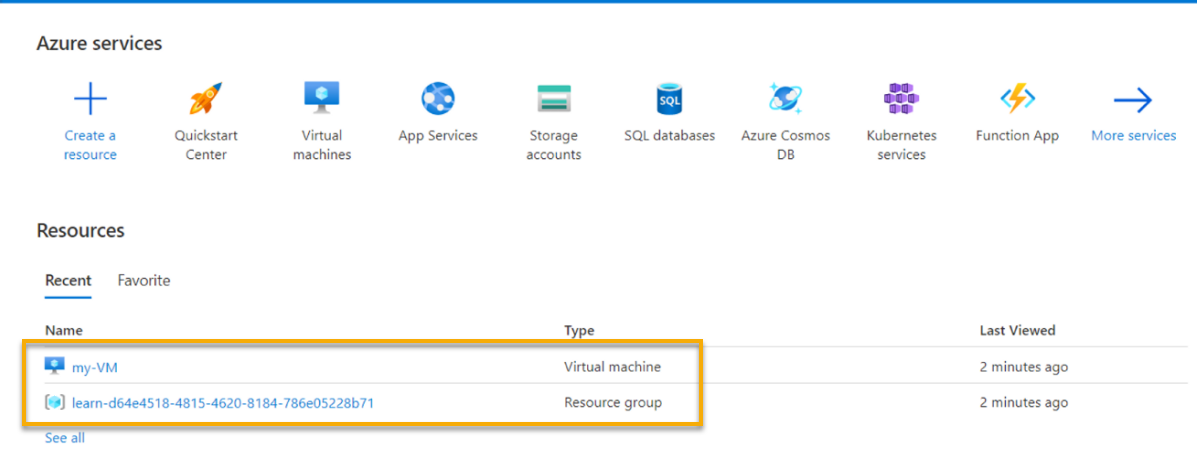The width and height of the screenshot is (1197, 476).
Task: Click the resource group icon beside learn-d64e4518
Action: click(55, 403)
